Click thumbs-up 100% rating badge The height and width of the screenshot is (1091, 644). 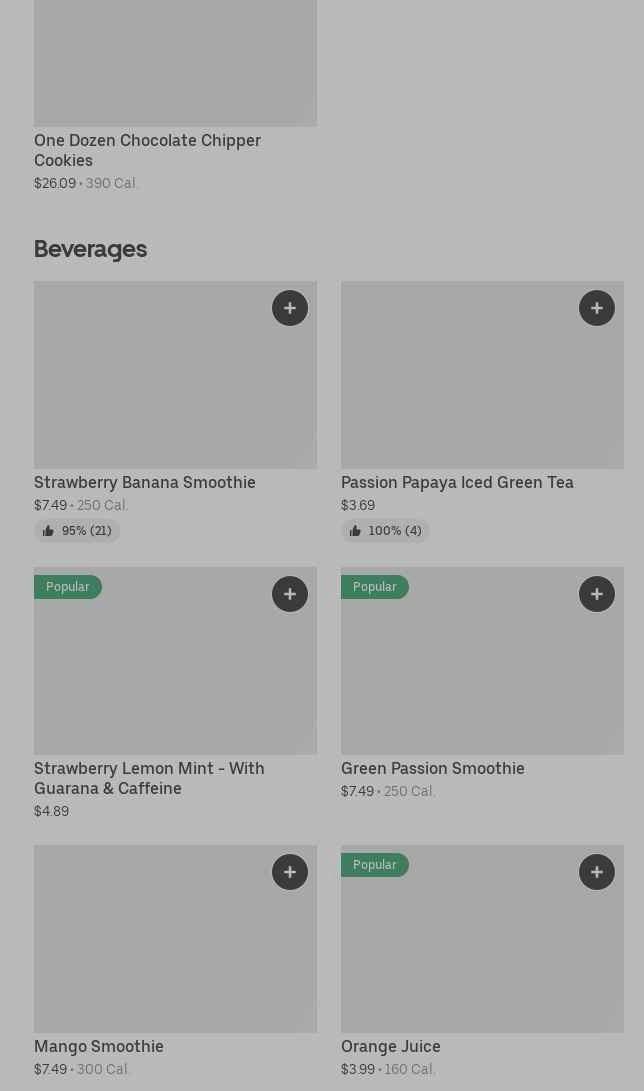tap(385, 531)
